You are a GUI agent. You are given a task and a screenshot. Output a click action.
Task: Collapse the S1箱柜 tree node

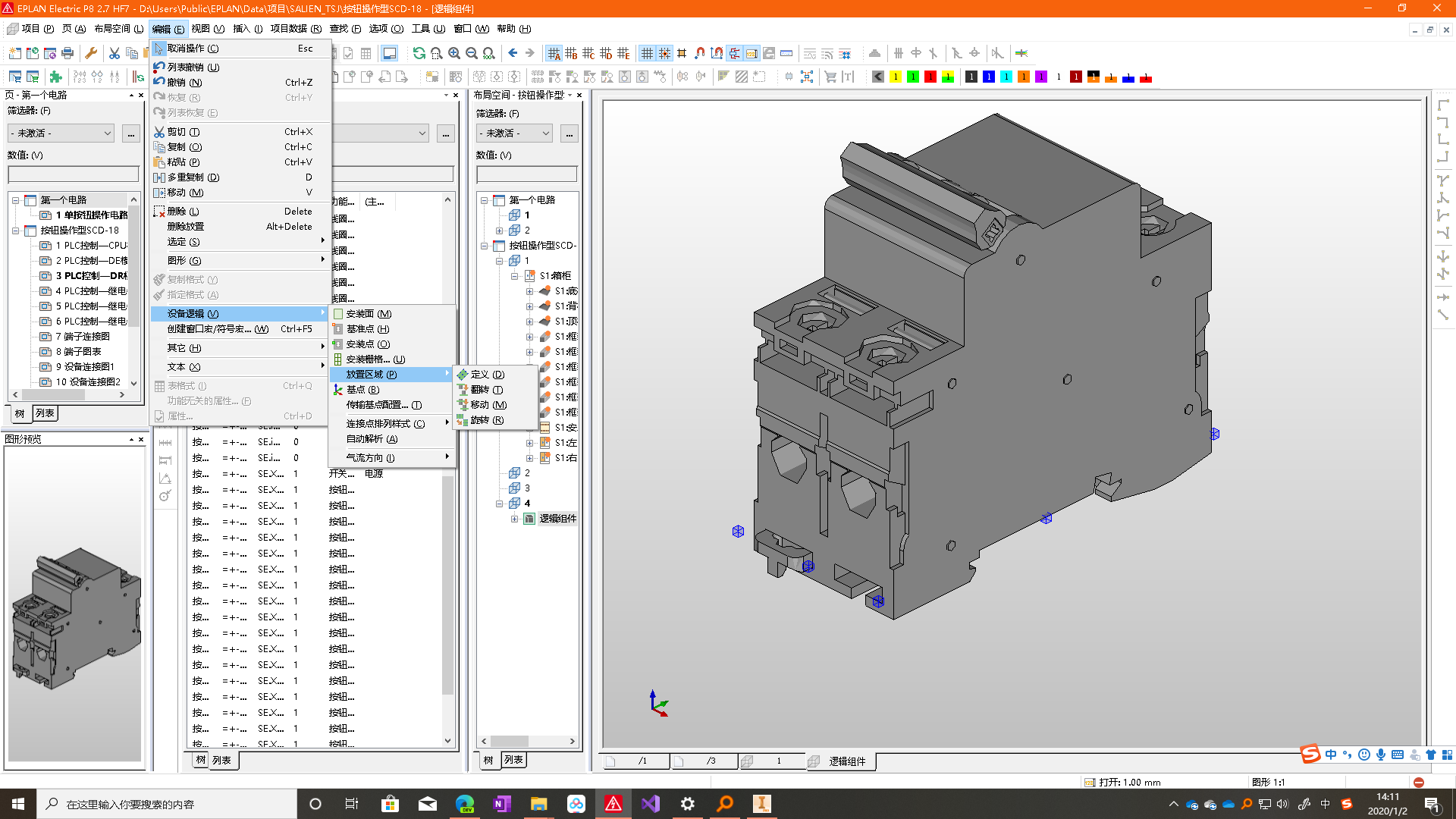[x=514, y=276]
